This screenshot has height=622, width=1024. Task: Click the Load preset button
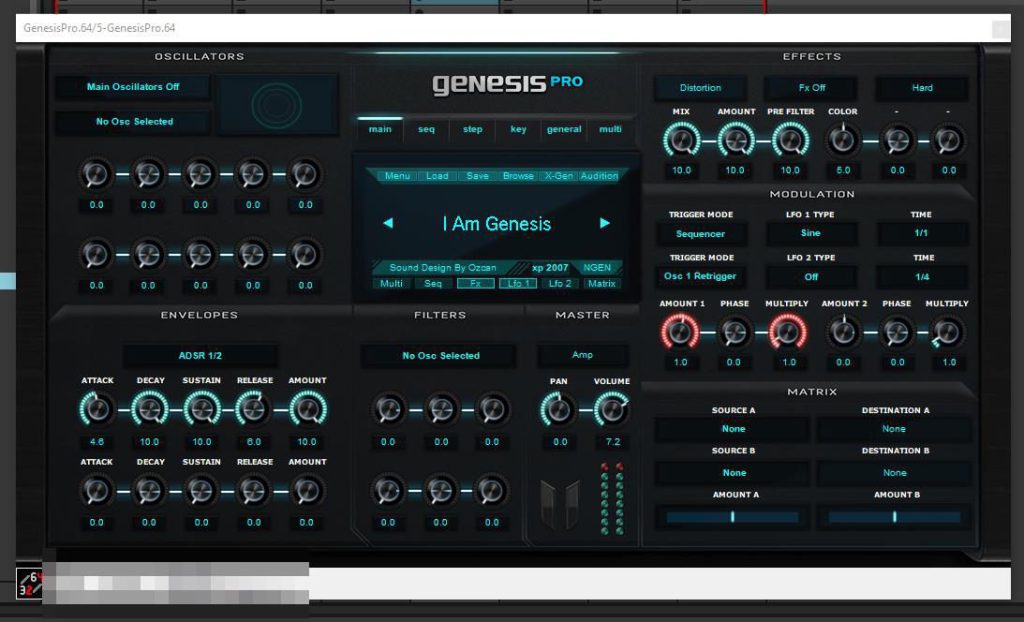point(437,176)
